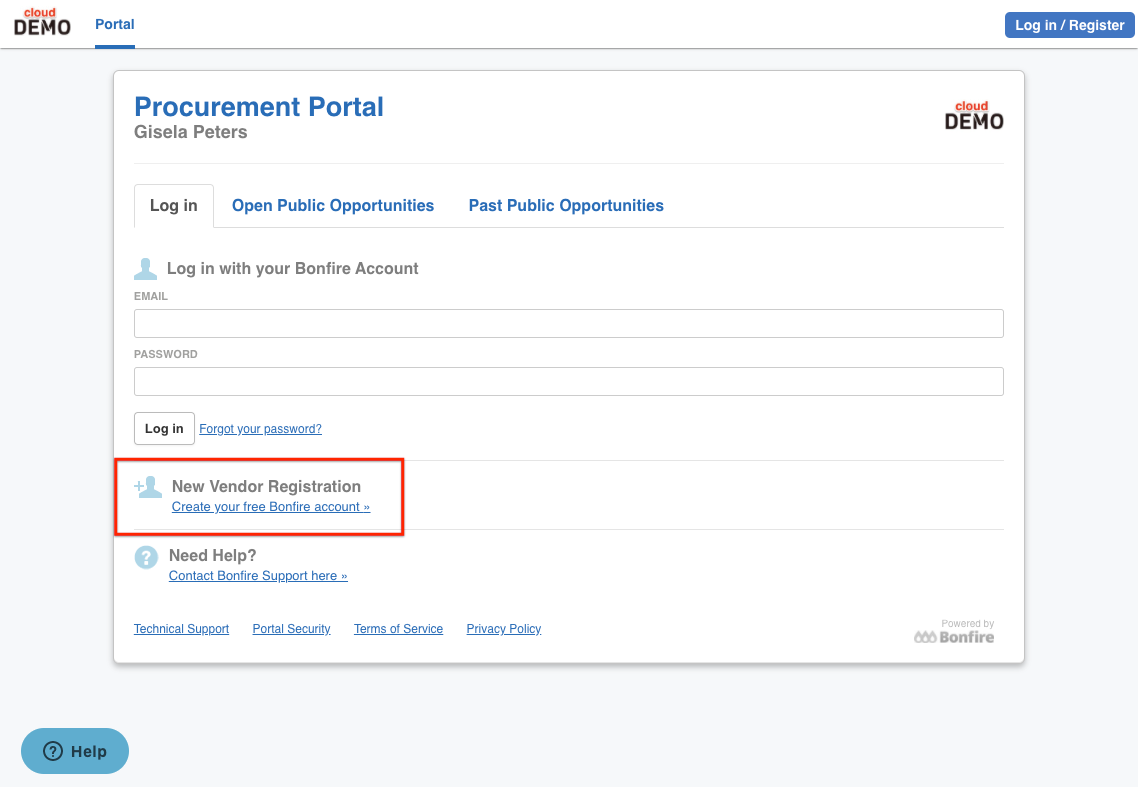
Task: Click the add-user icon for New Vendor Registration
Action: click(x=149, y=487)
